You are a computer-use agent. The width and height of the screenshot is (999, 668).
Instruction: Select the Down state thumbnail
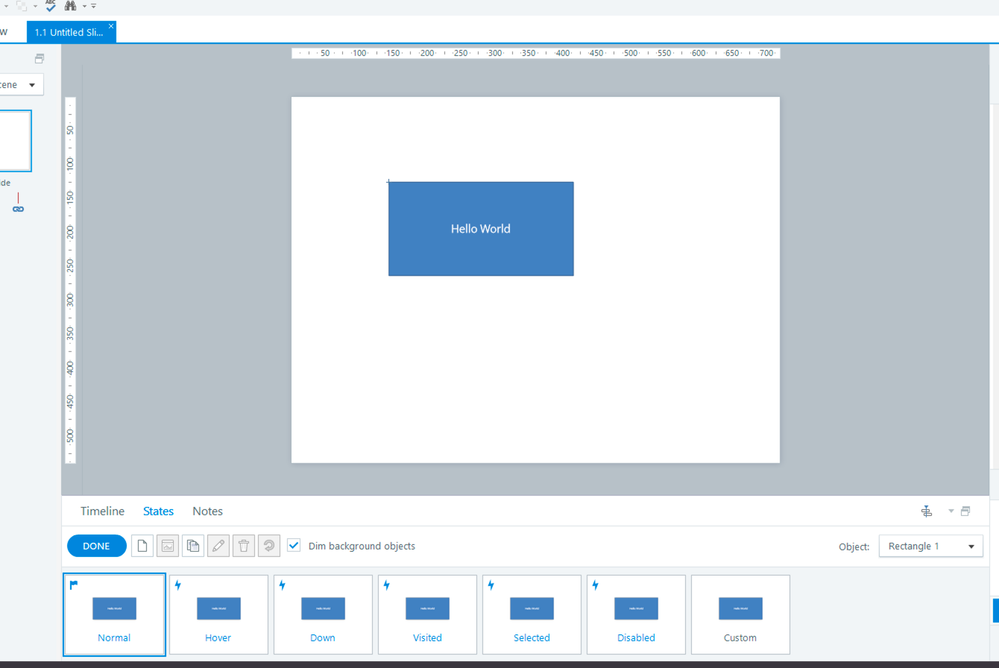pyautogui.click(x=323, y=614)
